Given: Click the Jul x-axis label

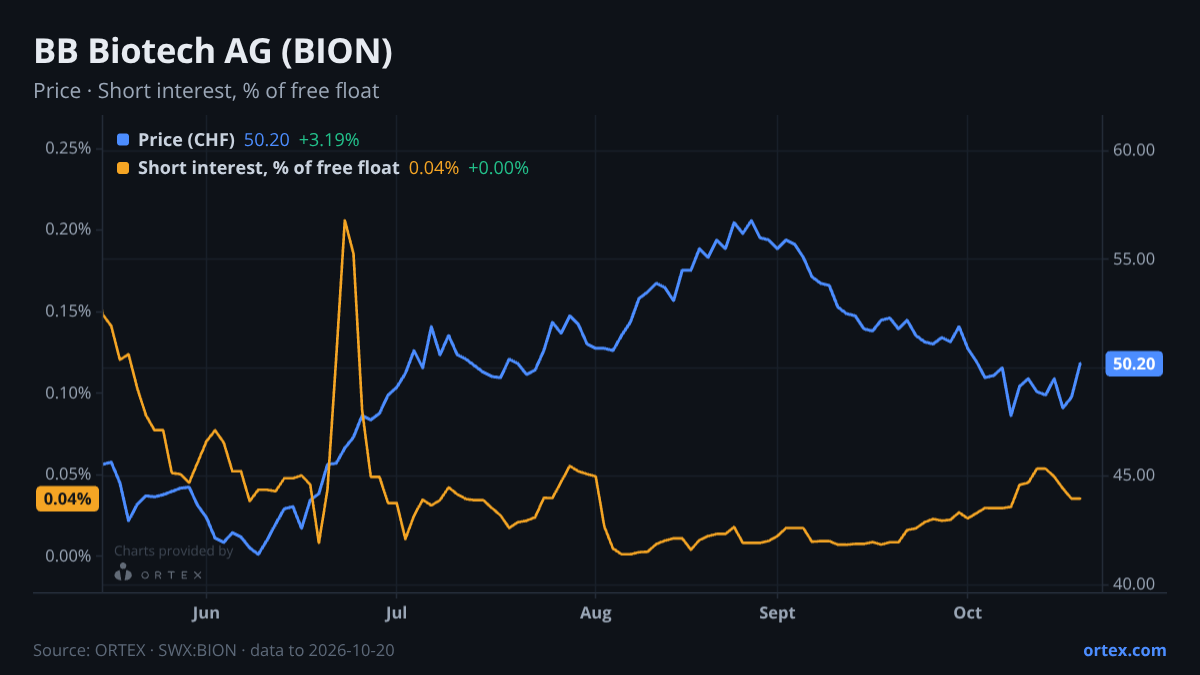Looking at the screenshot, I should [397, 613].
